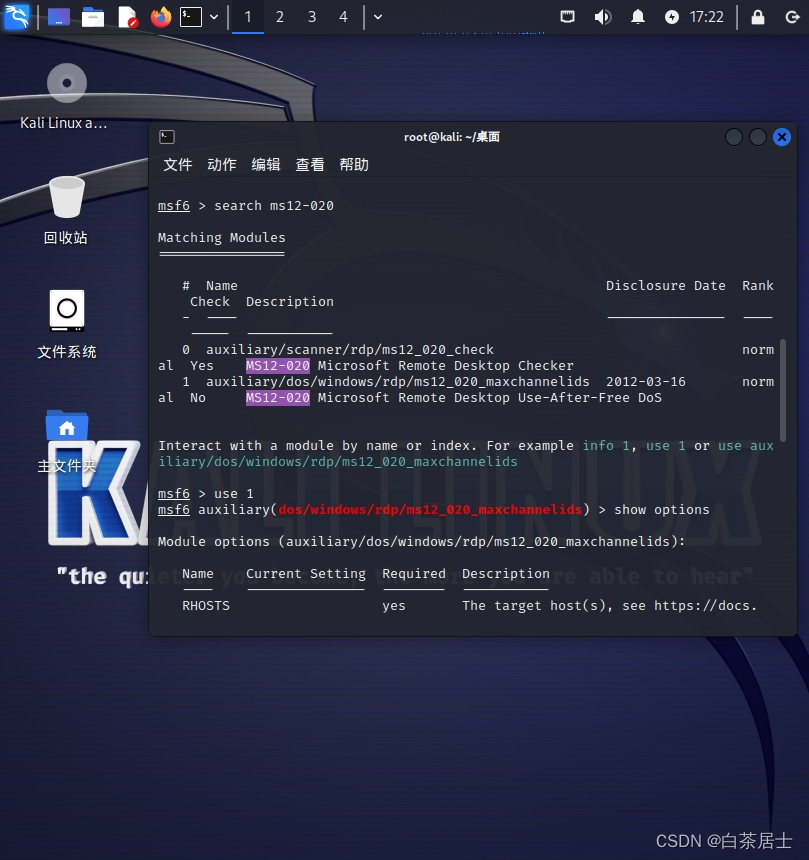This screenshot has width=809, height=860.
Task: Click 'search ms12-020' command text
Action: [x=274, y=206]
